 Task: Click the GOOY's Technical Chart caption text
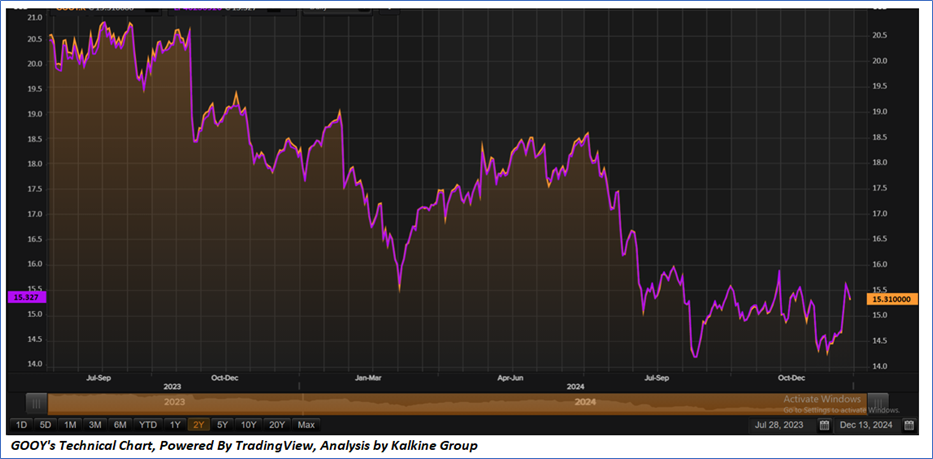244,445
